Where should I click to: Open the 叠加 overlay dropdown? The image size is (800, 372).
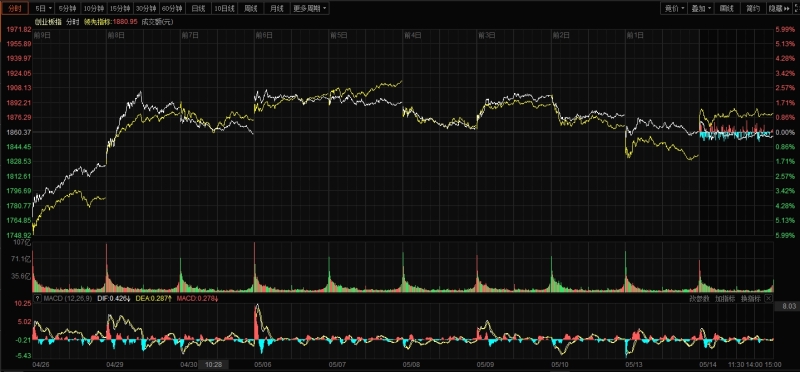(x=701, y=8)
